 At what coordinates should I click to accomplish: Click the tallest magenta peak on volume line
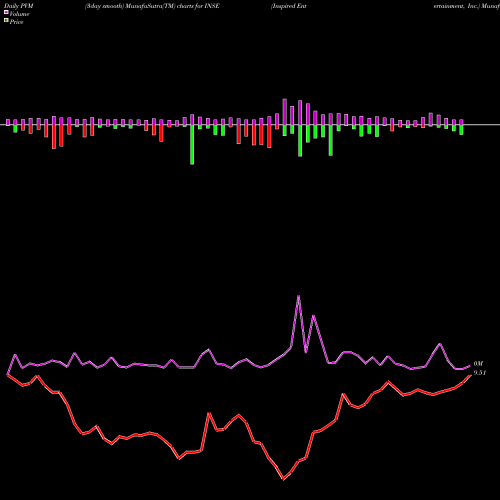coord(298,296)
